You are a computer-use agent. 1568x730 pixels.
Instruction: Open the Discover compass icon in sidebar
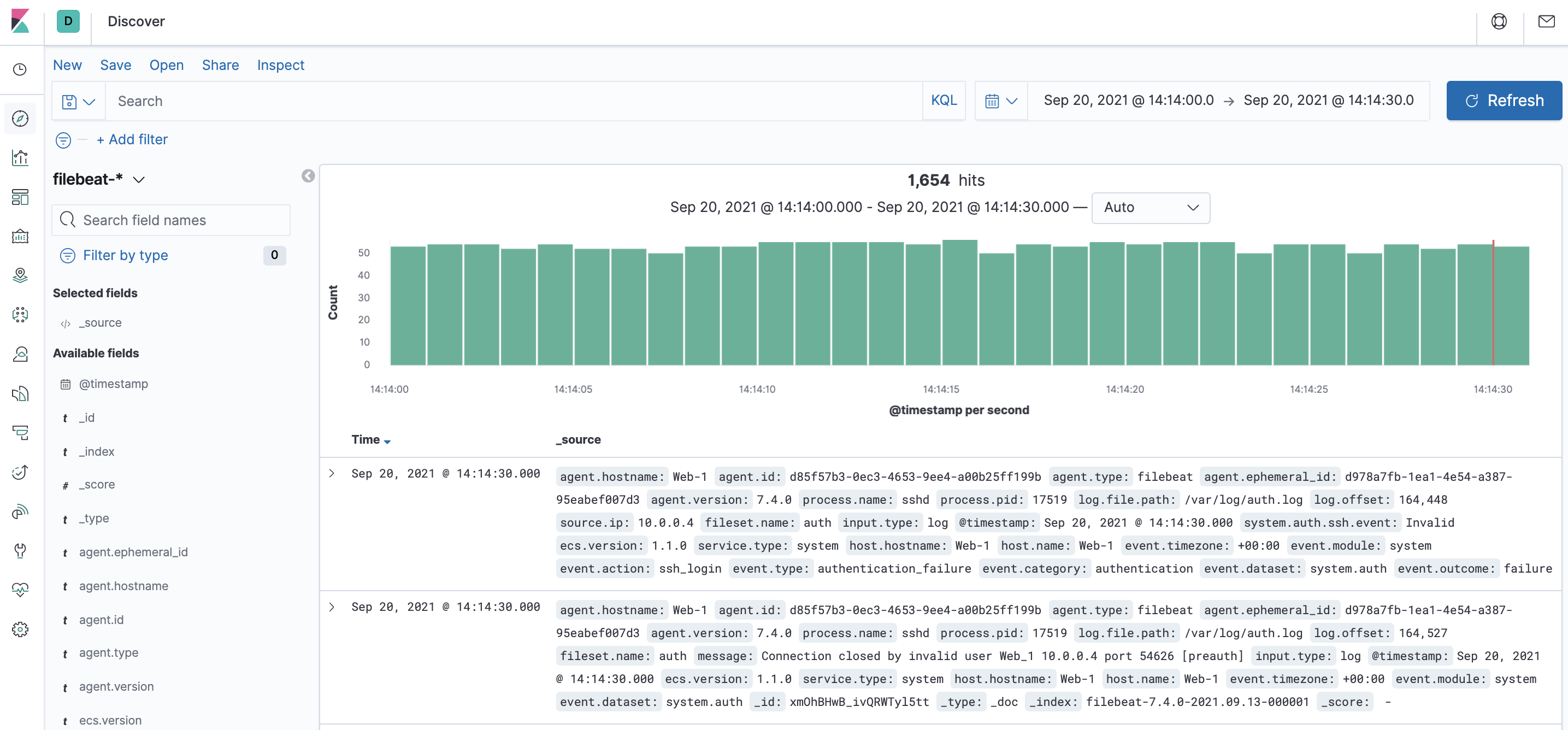[20, 119]
